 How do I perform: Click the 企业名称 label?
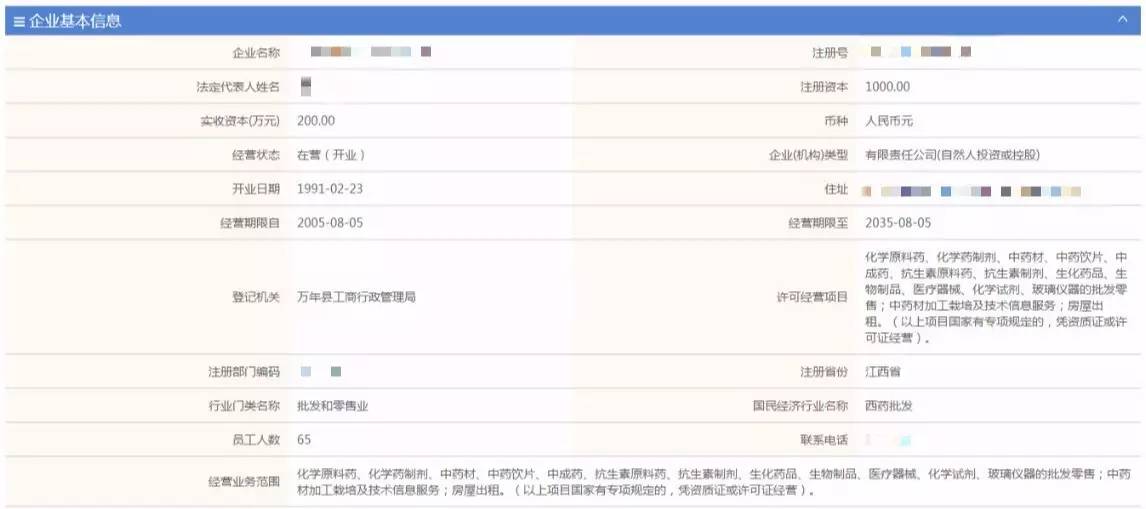pyautogui.click(x=255, y=52)
